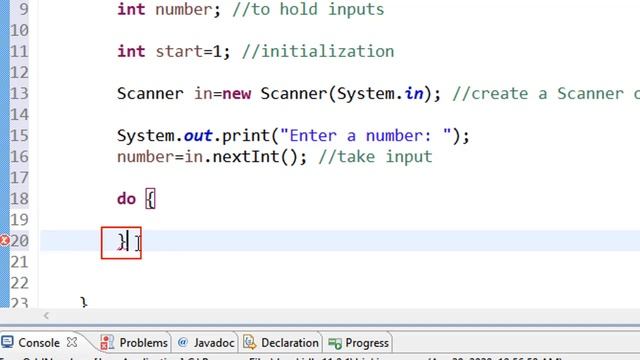Click the 'do' keyword on line 18

pyautogui.click(x=126, y=199)
